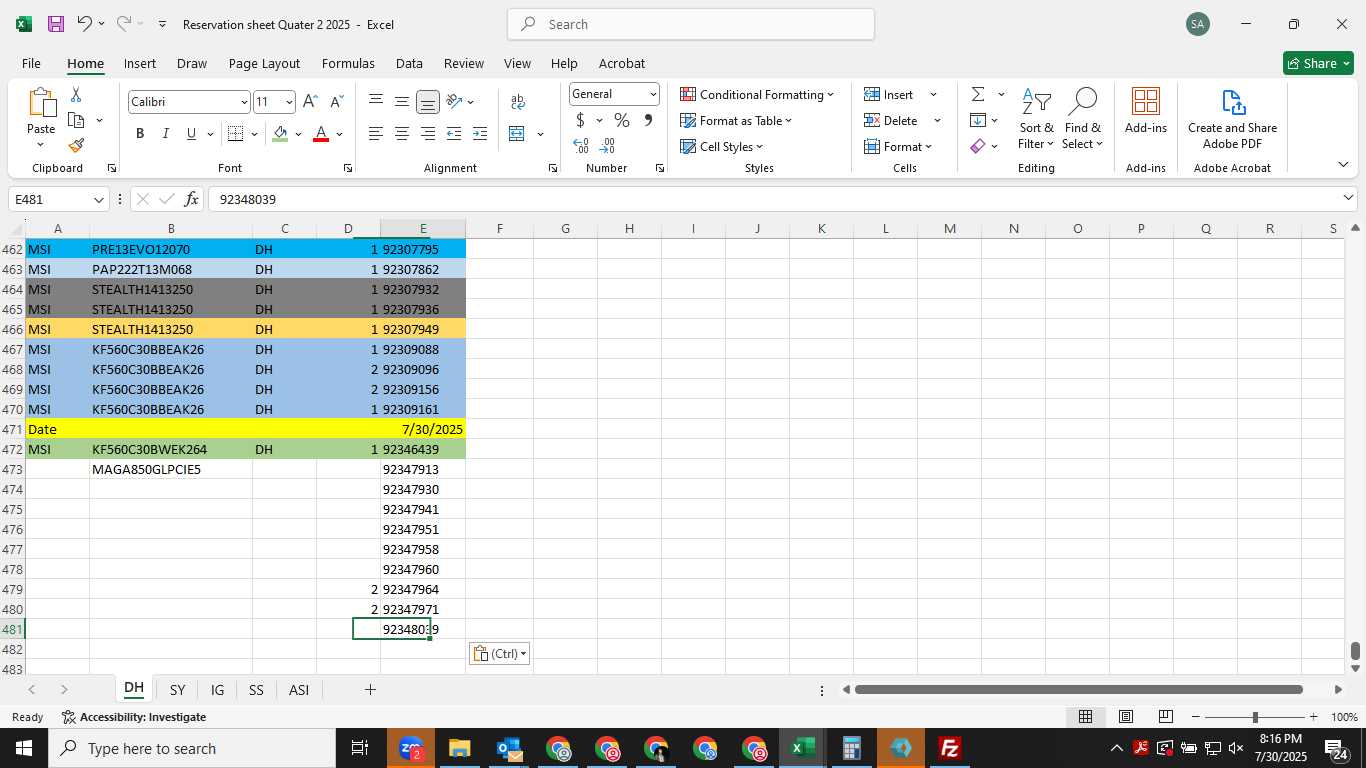Save the workbook using the Save icon
The width and height of the screenshot is (1366, 768).
tap(56, 24)
